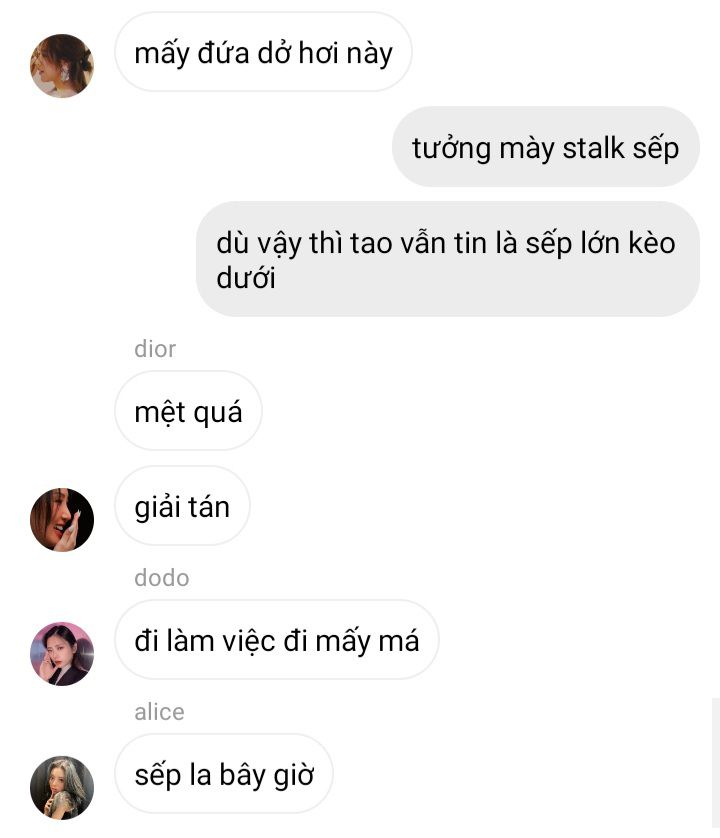
Task: Open the avatar beside "mấy đứa dở hơi này"
Action: coord(62,66)
